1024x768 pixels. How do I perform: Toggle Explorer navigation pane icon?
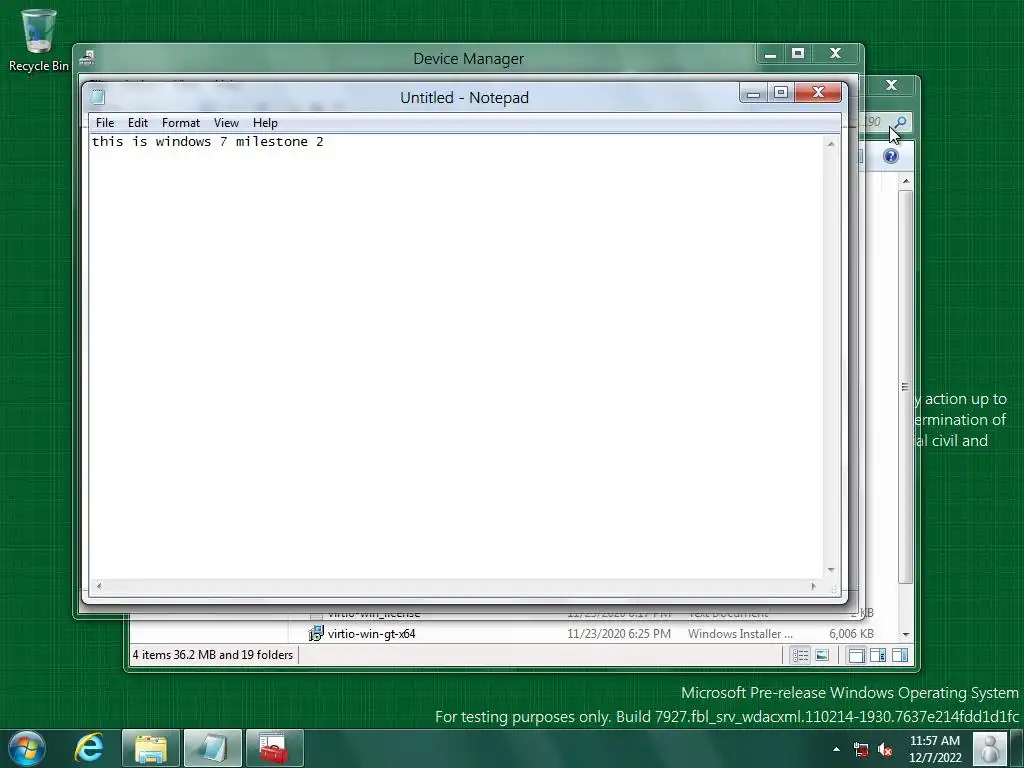(856, 655)
